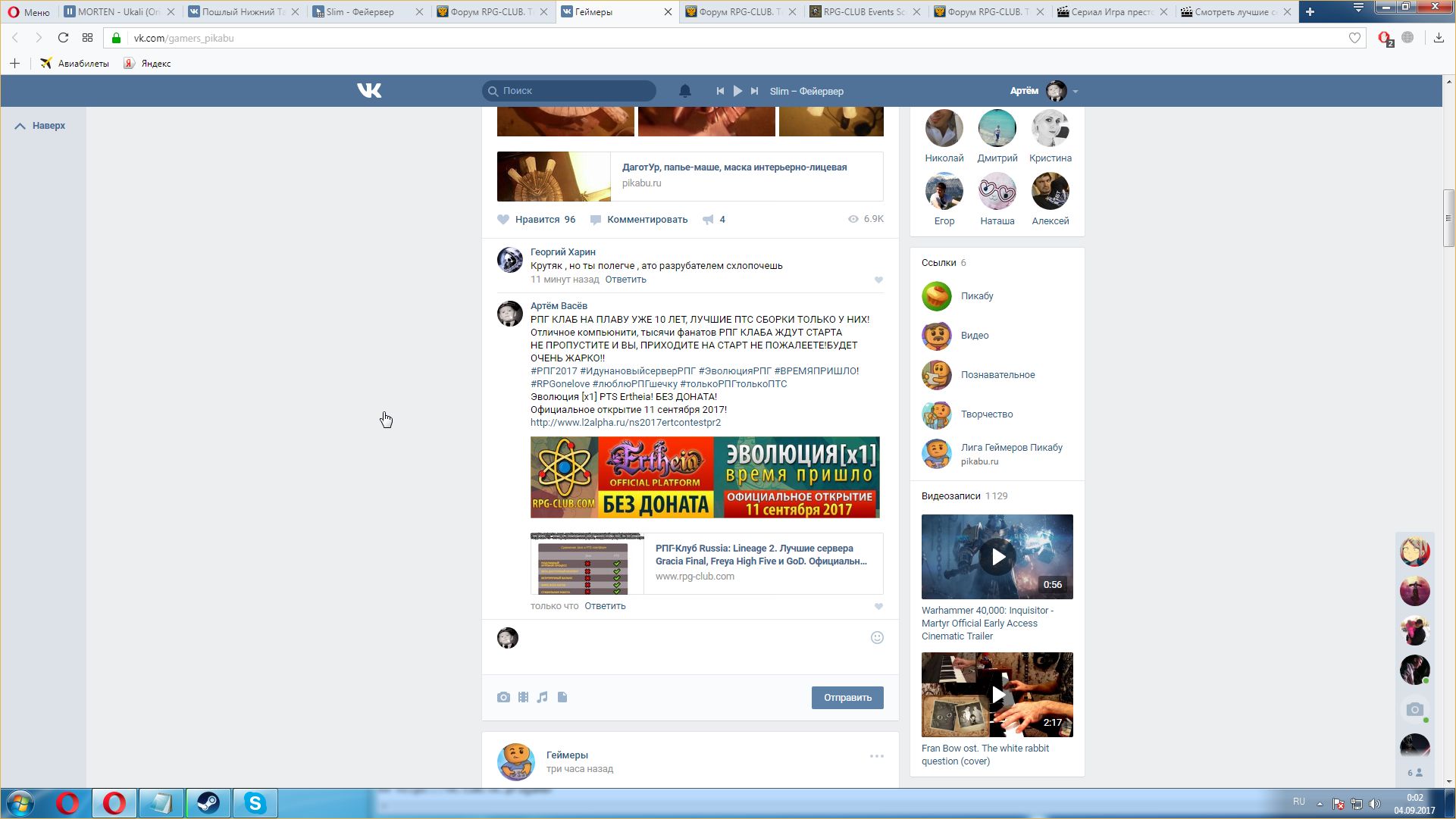
Task: Open a new tab with plus button
Action: pos(1310,11)
